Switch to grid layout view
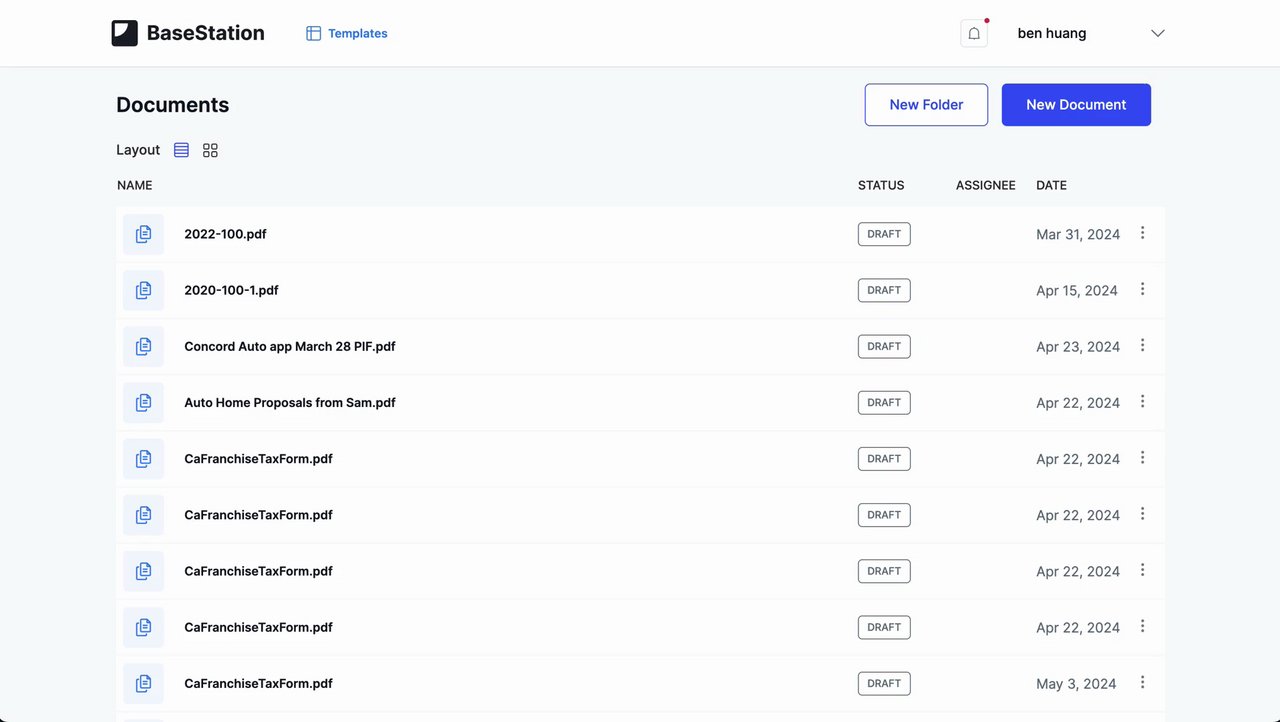Image resolution: width=1280 pixels, height=722 pixels. [x=210, y=150]
